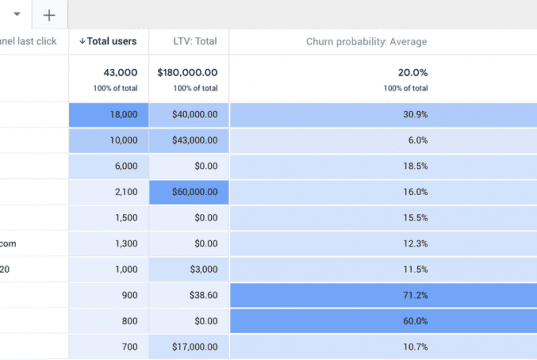Select the 71.2% churn probability cell
The width and height of the screenshot is (537, 360).
(383, 295)
